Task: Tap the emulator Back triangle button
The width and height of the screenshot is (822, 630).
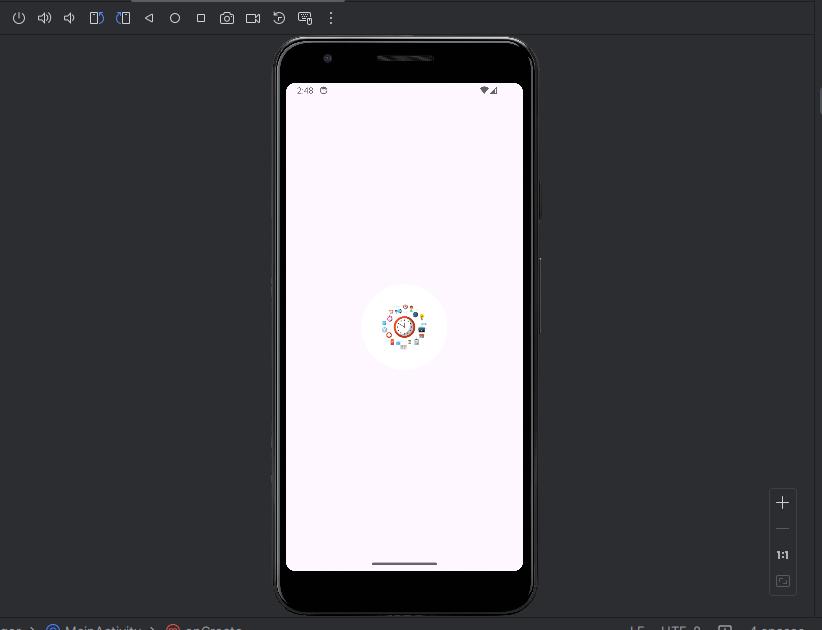Action: [x=149, y=18]
